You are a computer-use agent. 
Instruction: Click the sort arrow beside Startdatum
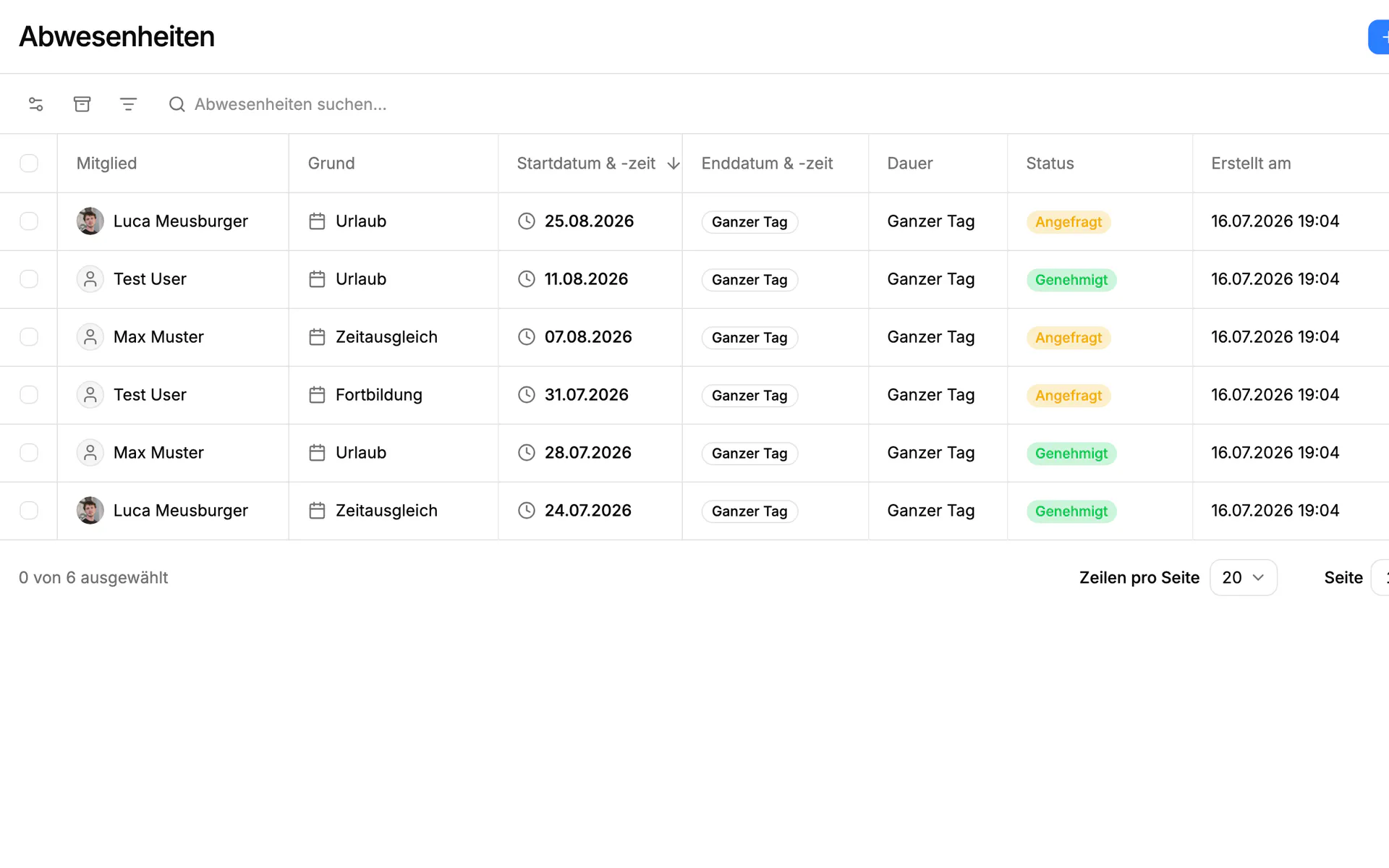(x=674, y=163)
